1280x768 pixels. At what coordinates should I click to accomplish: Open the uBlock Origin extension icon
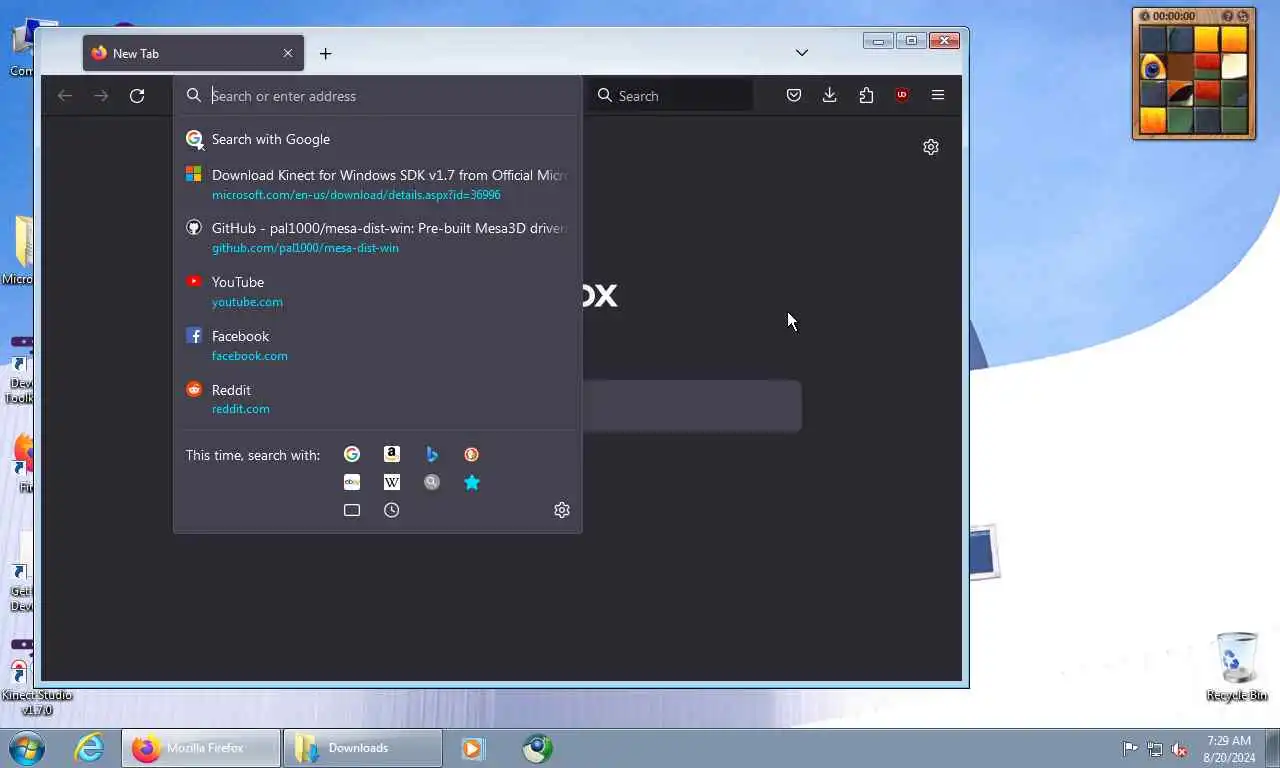point(902,95)
